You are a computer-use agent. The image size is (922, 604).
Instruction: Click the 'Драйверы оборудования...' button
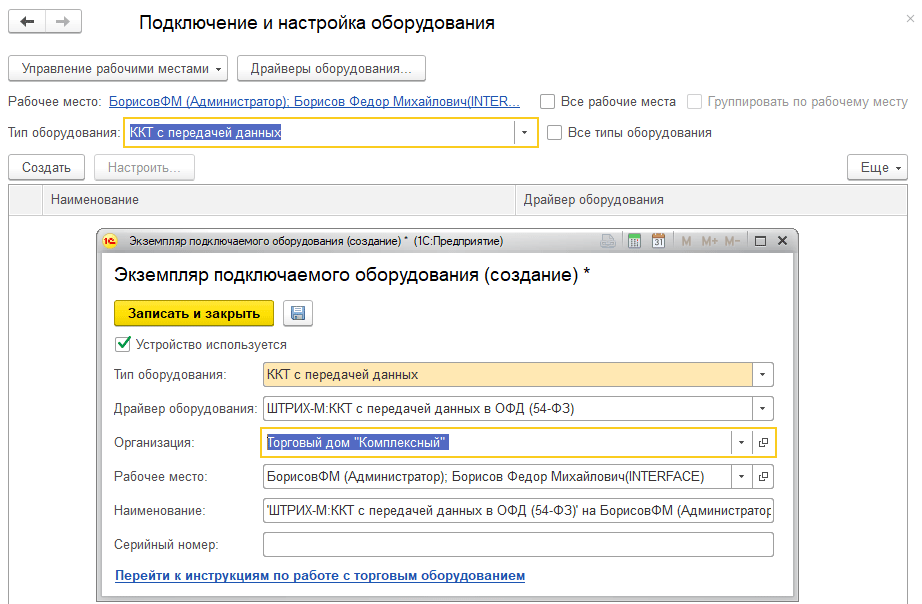click(331, 68)
